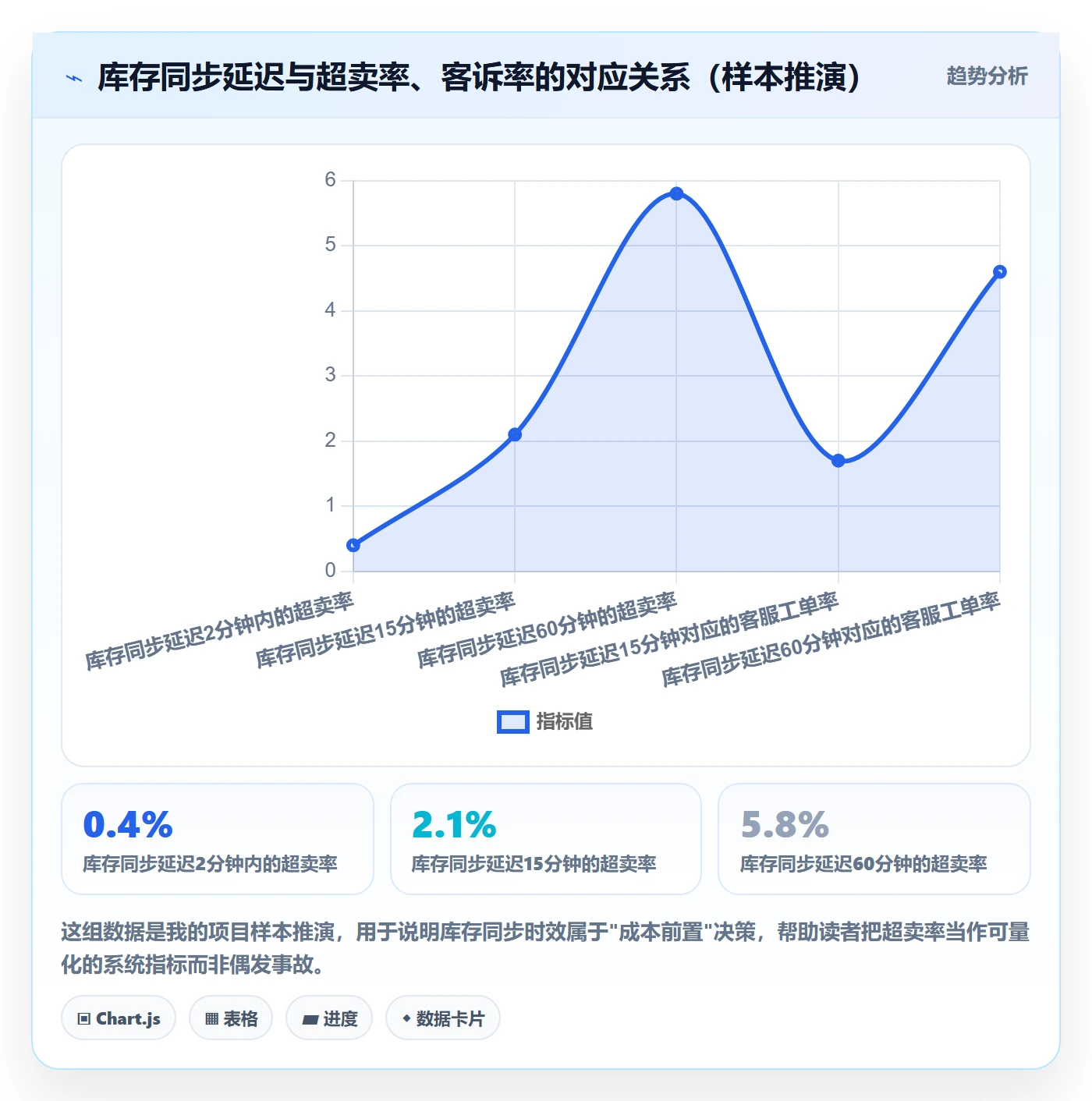Image resolution: width=1092 pixels, height=1101 pixels.
Task: Click the card label 库存同步延迟60分钟的超卖率
Action: [863, 864]
